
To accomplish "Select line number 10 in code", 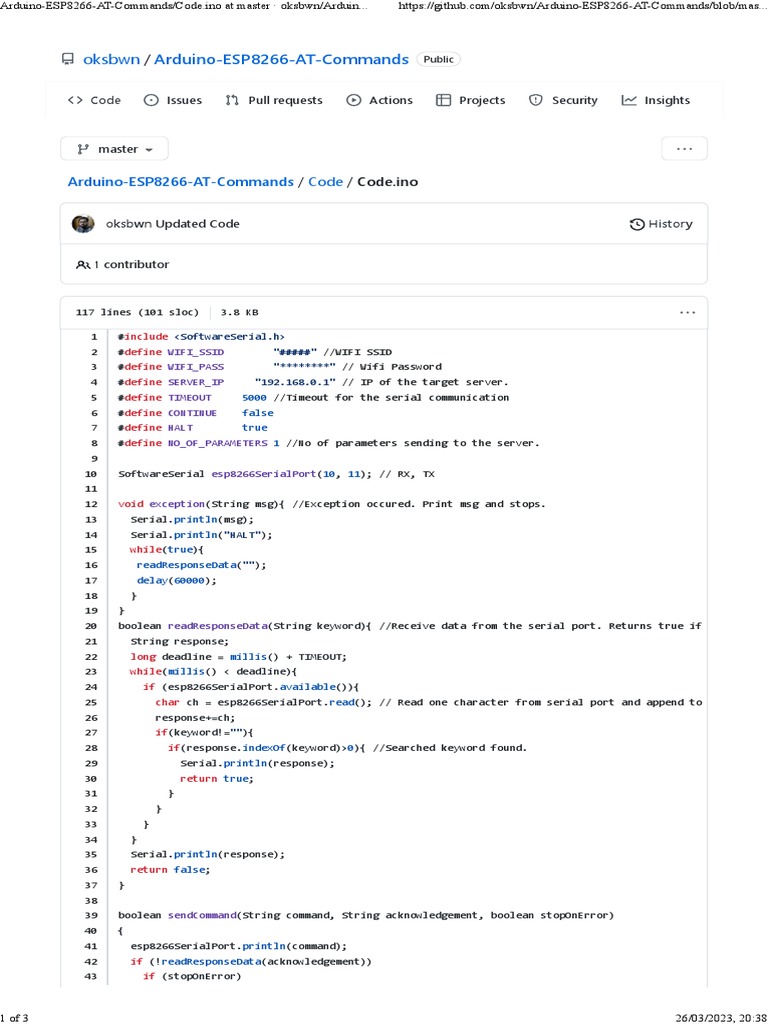I will (91, 473).
